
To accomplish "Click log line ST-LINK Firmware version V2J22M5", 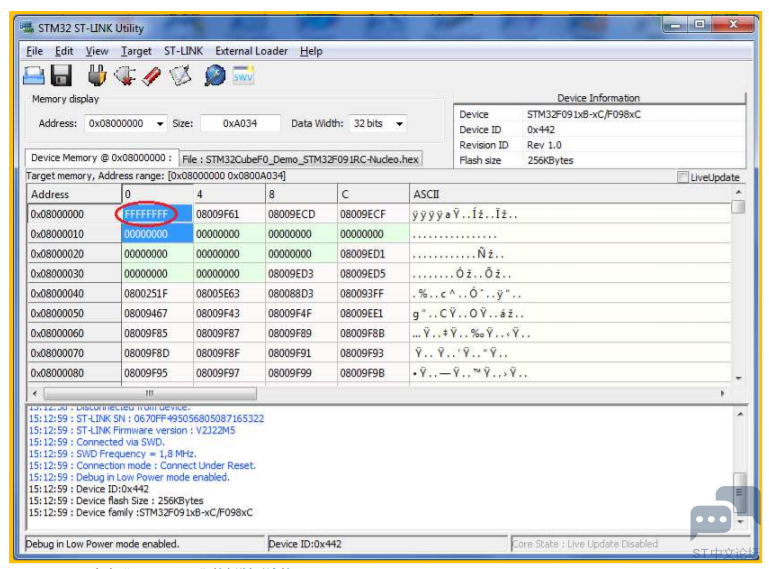I will [131, 430].
